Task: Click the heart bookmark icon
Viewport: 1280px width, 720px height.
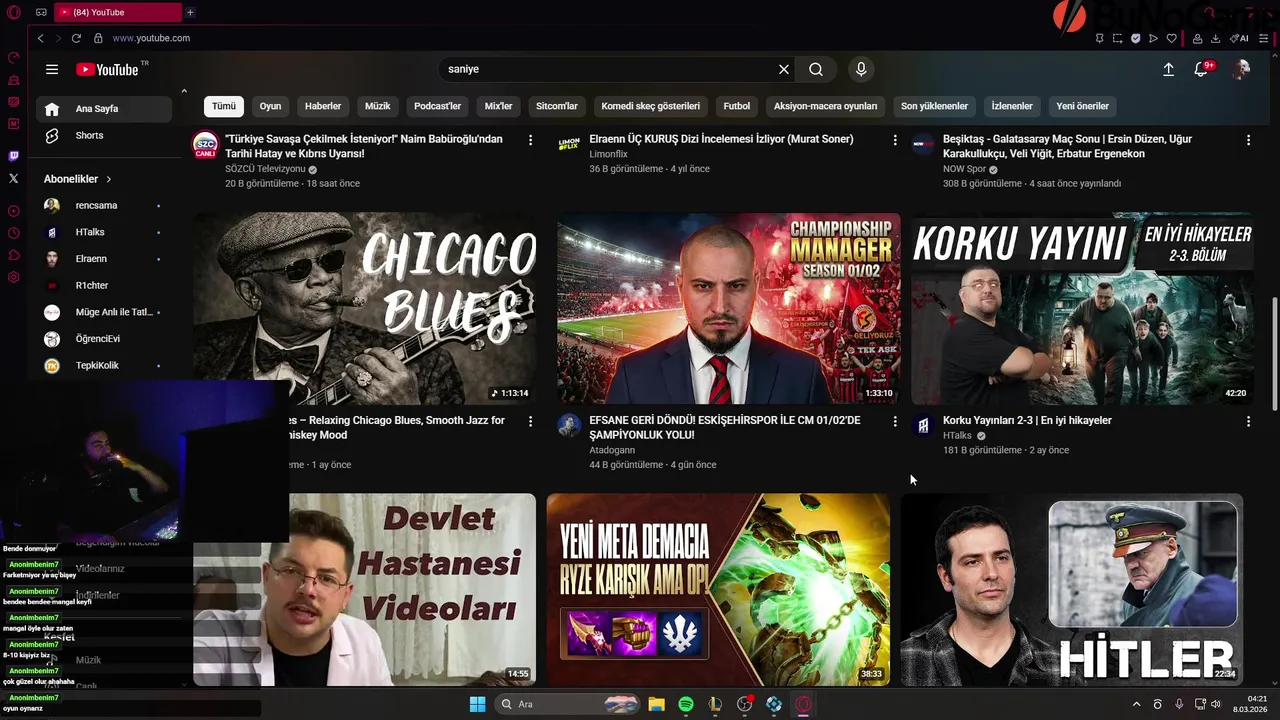Action: [x=1171, y=38]
